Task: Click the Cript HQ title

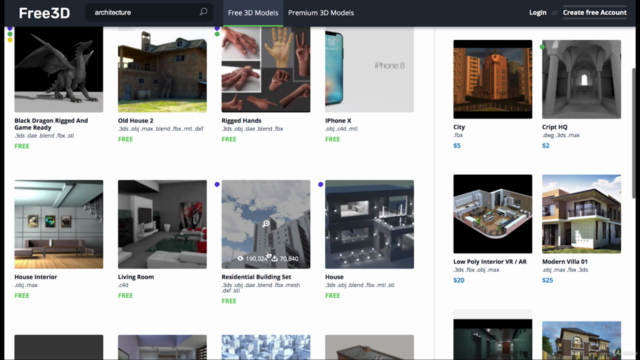Action: 555,127
